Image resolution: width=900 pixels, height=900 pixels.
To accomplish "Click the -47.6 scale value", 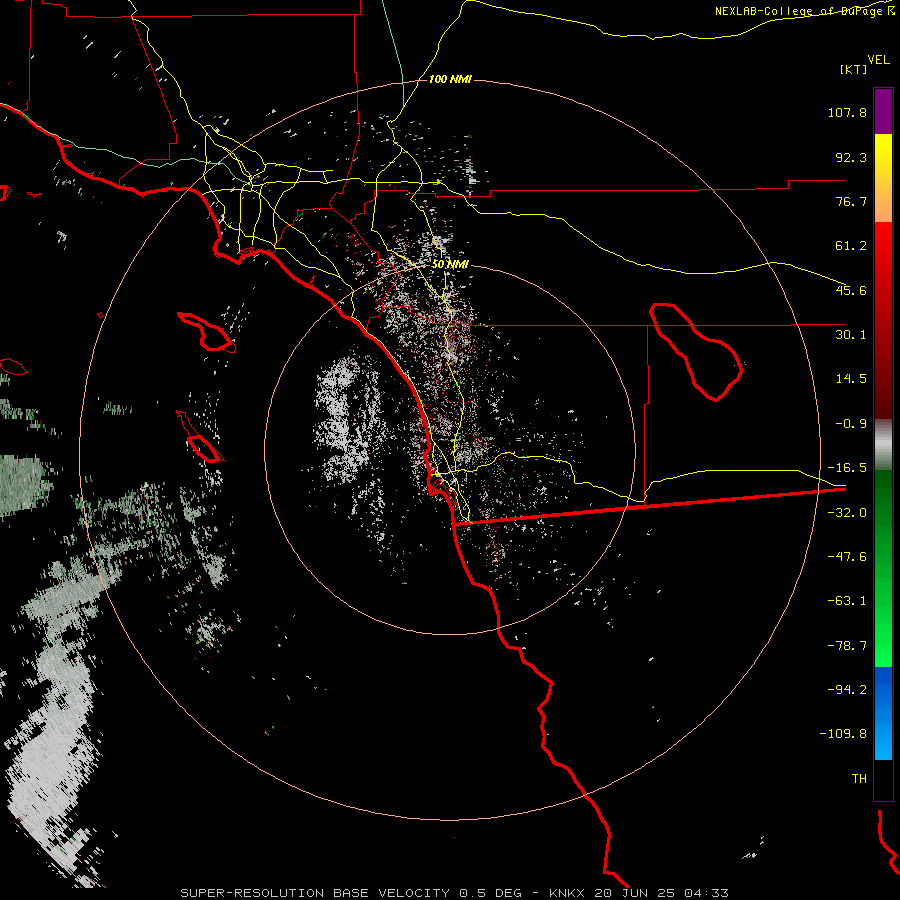I will tap(847, 557).
